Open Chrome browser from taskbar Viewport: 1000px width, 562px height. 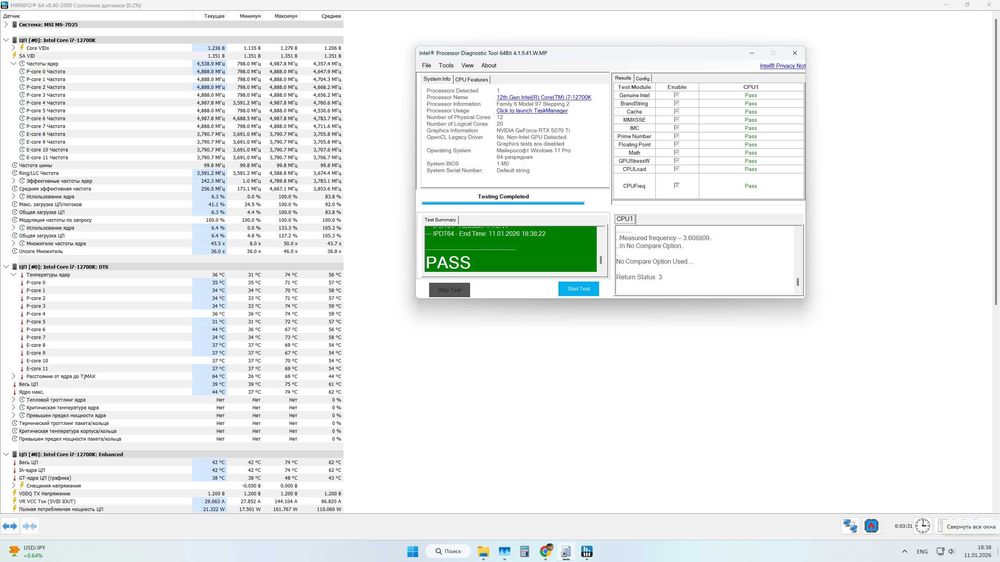pyautogui.click(x=545, y=551)
